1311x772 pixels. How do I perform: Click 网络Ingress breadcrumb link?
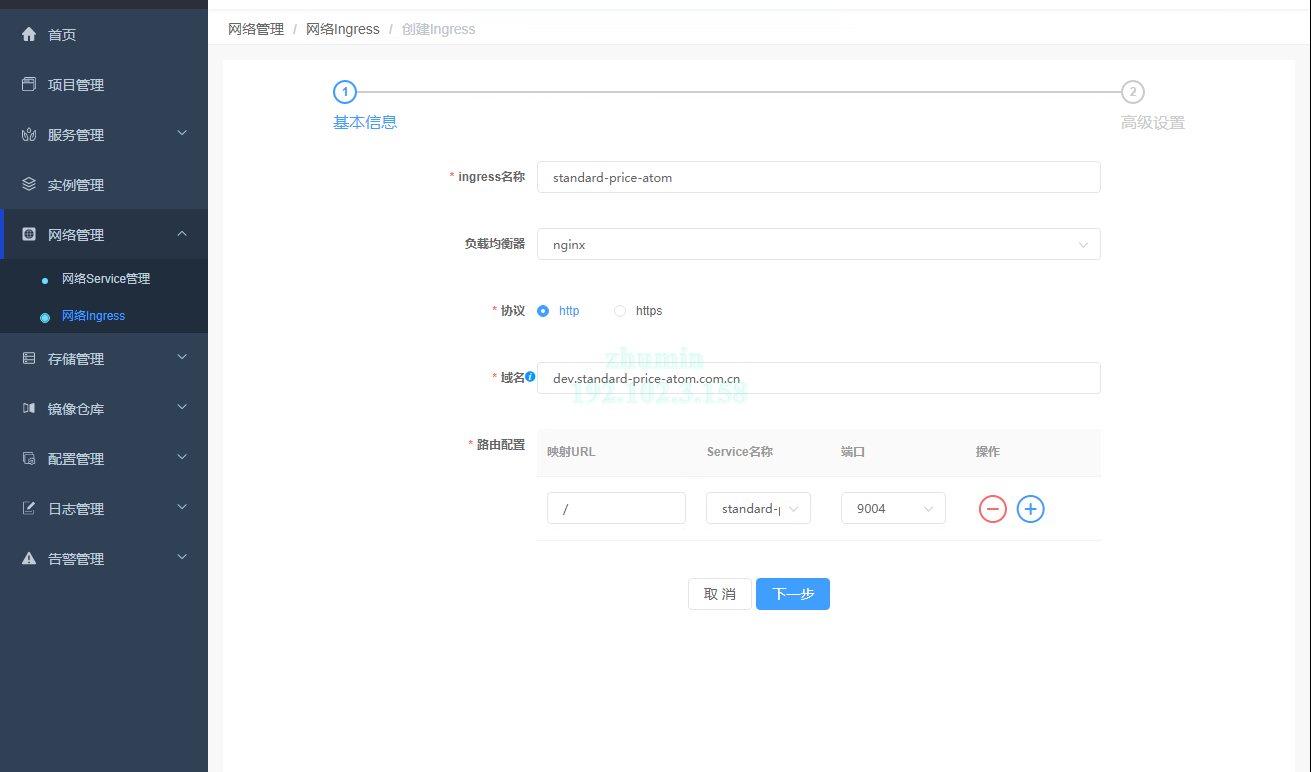tap(343, 29)
